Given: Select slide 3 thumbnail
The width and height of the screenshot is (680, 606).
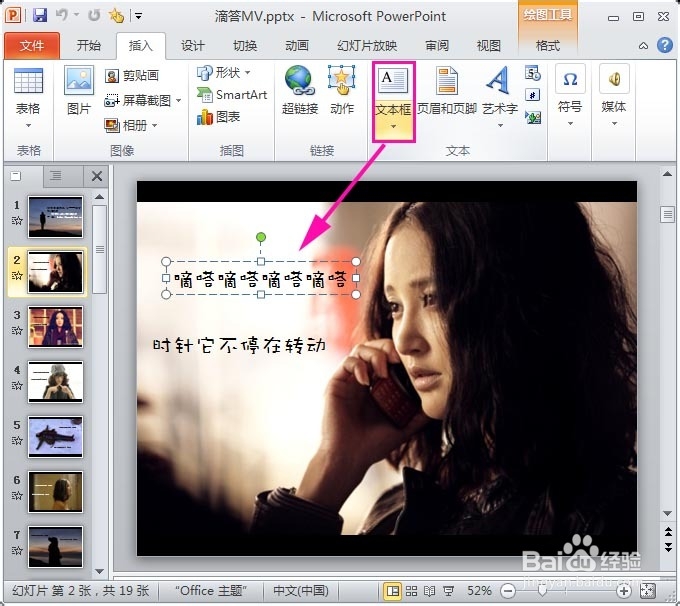Looking at the screenshot, I should 56,327.
